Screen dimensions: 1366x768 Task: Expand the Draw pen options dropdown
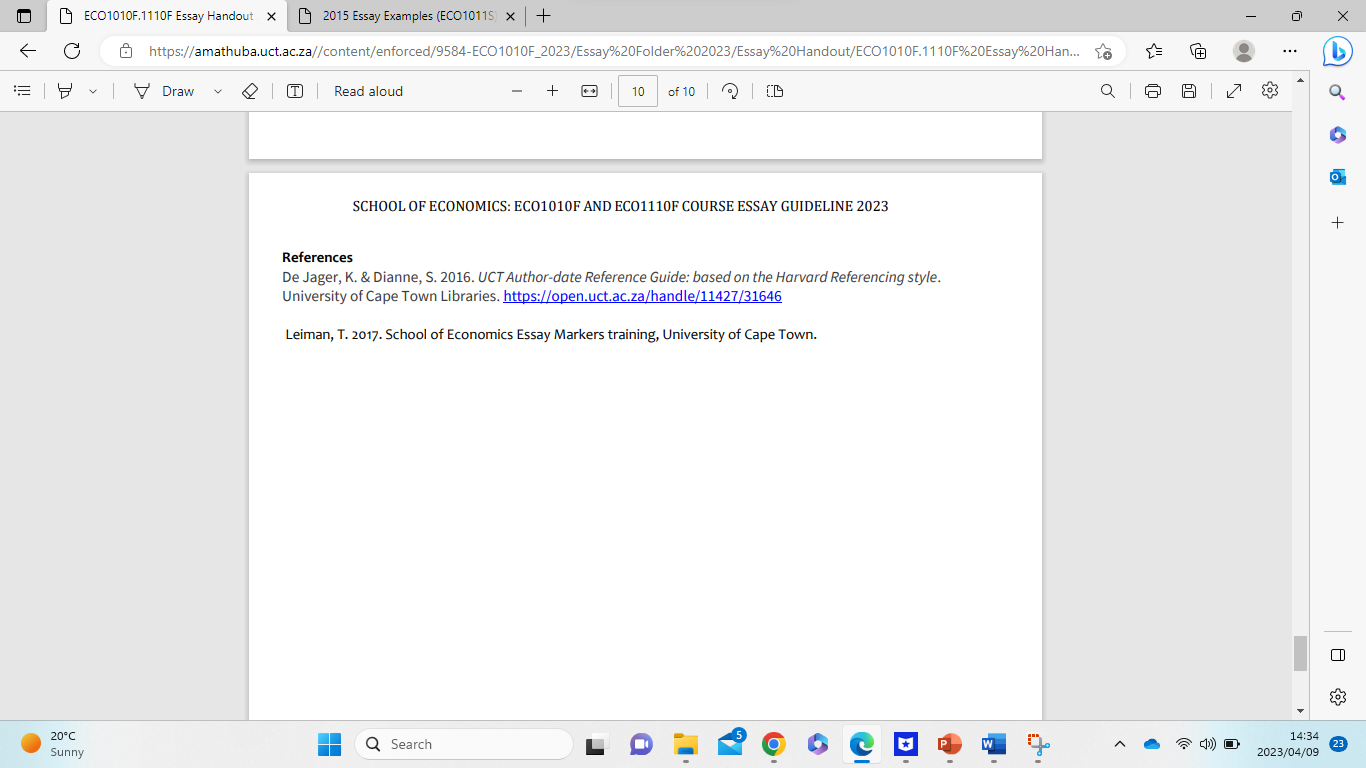[x=216, y=91]
